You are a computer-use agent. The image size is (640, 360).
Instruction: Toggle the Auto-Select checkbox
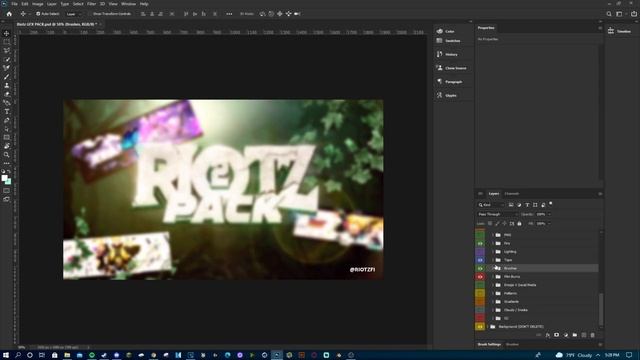tap(38, 14)
